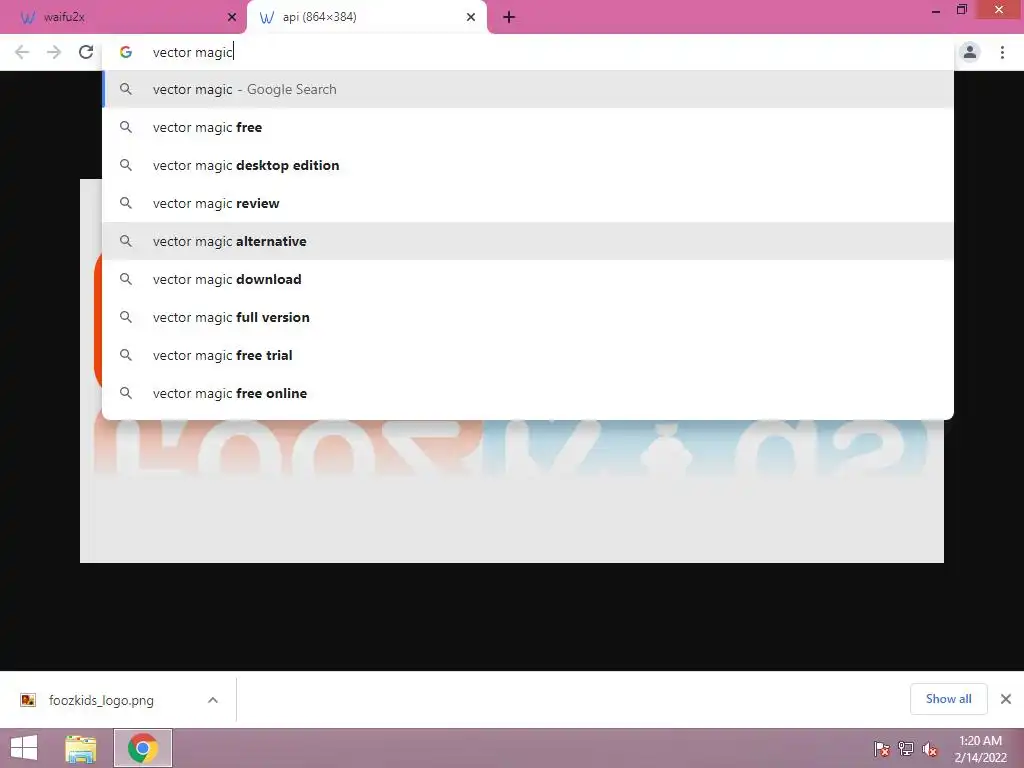Click the Google G icon in address bar
1024x768 pixels.
[x=126, y=52]
